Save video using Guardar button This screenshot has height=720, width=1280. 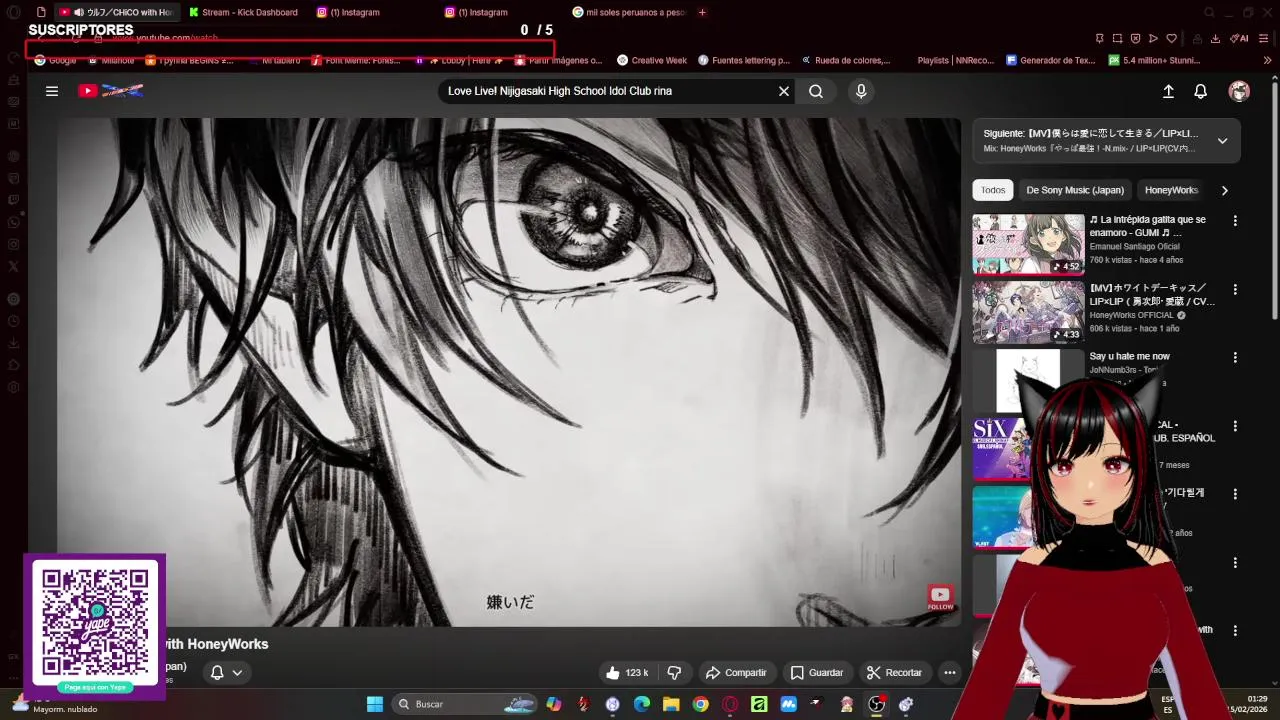(816, 673)
